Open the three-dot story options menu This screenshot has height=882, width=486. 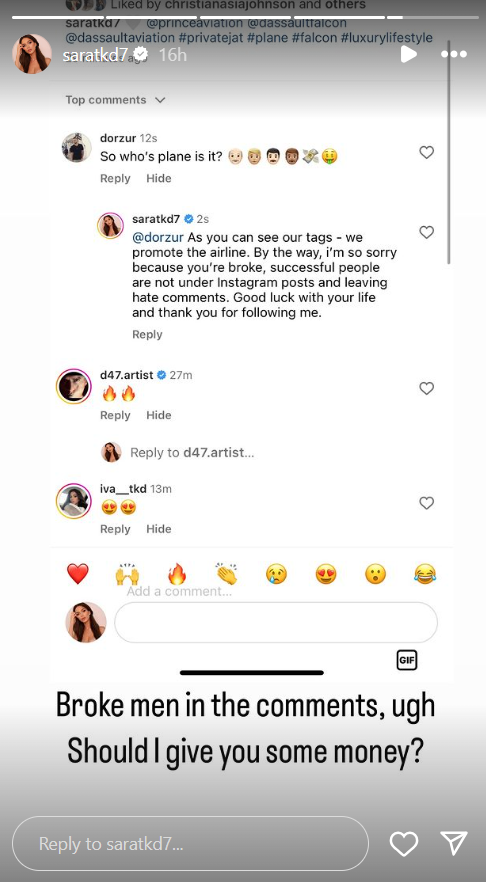coord(453,55)
